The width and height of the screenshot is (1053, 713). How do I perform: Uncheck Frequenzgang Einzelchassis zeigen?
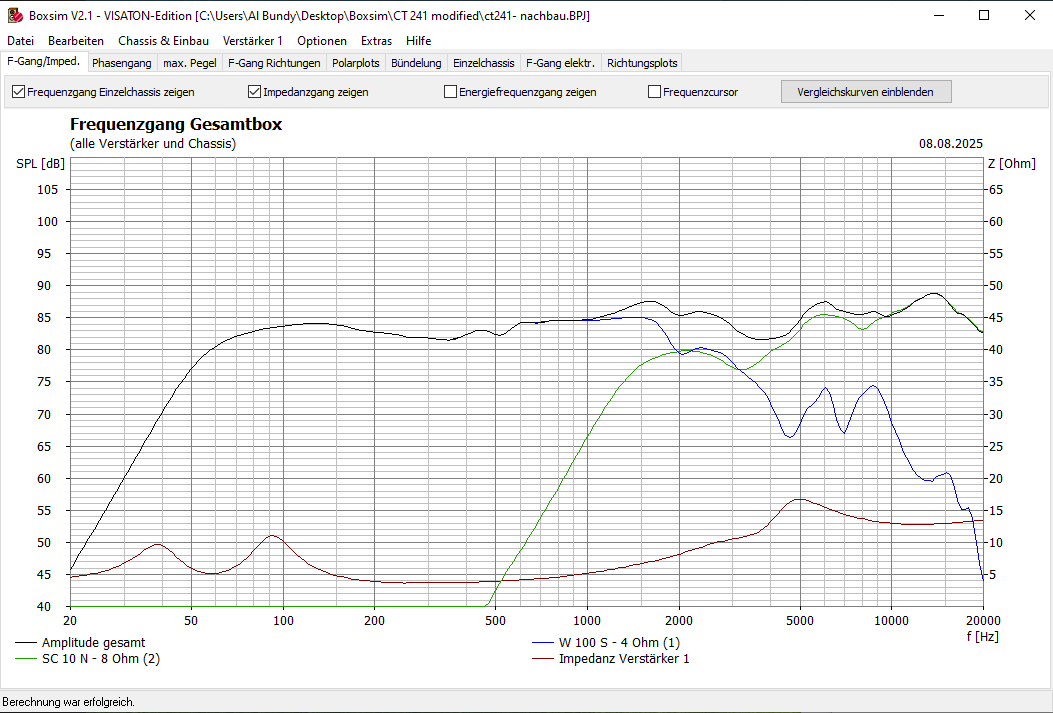click(x=19, y=92)
